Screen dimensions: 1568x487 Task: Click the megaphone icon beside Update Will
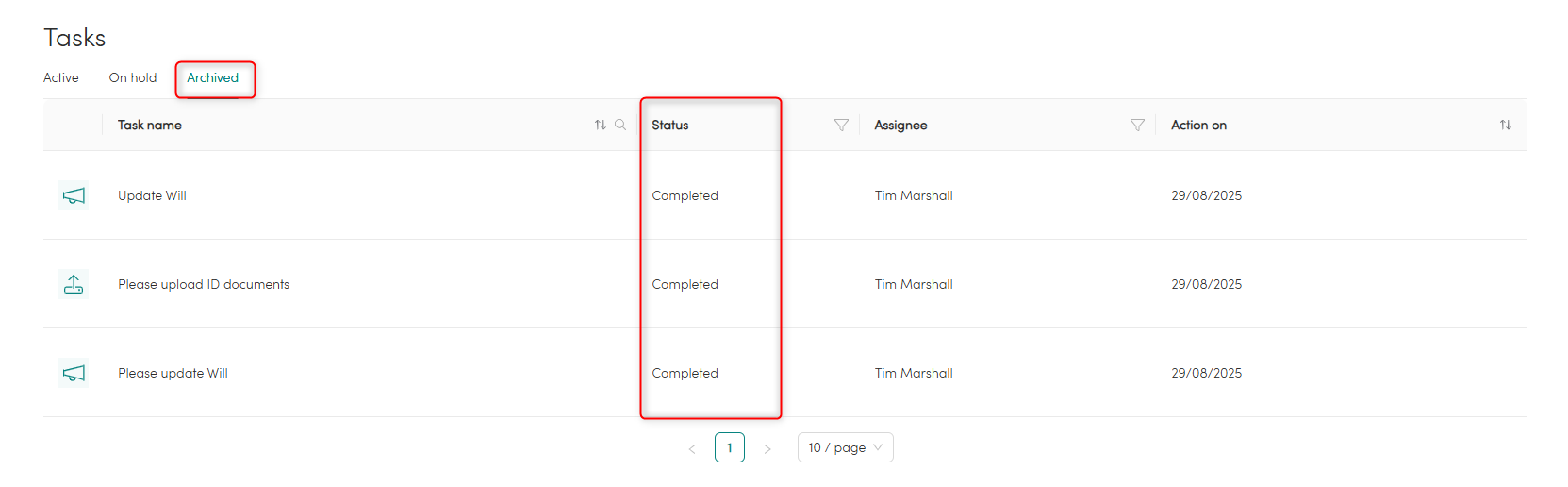[x=74, y=195]
